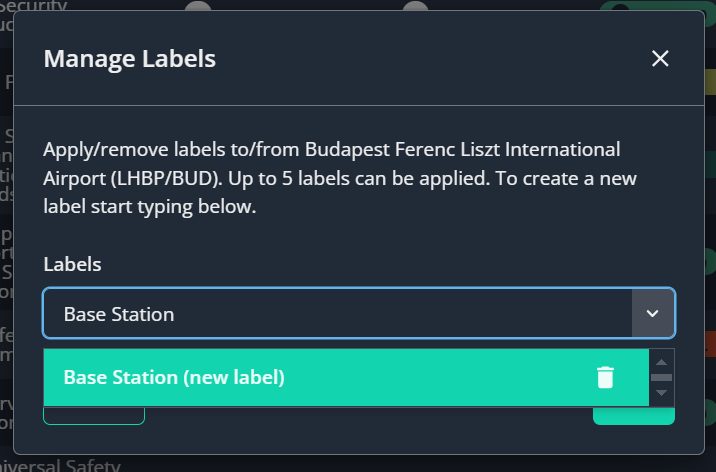
Task: Focus the Labels text field containing Base Station
Action: [338, 313]
